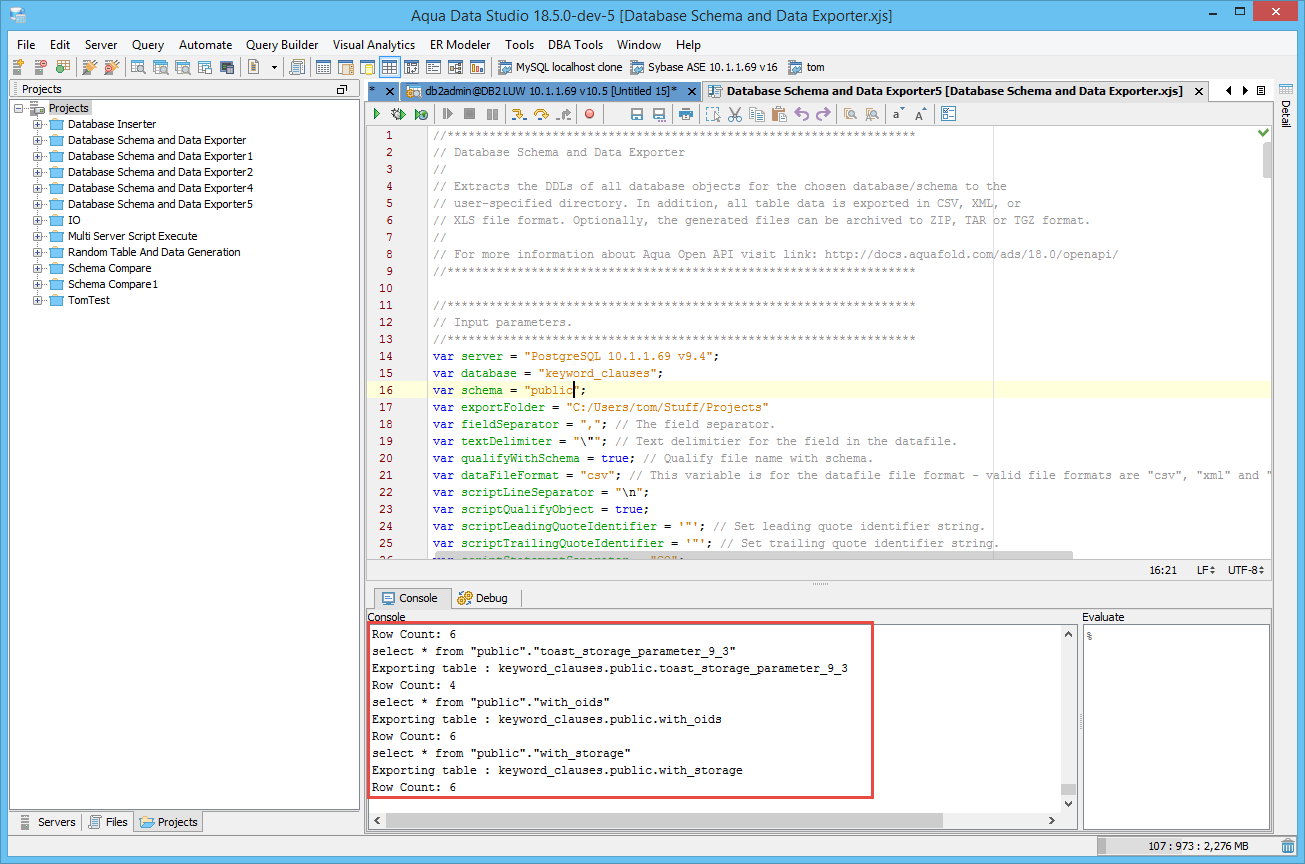Expand the Database Inserter project
This screenshot has height=864, width=1305.
click(x=38, y=124)
